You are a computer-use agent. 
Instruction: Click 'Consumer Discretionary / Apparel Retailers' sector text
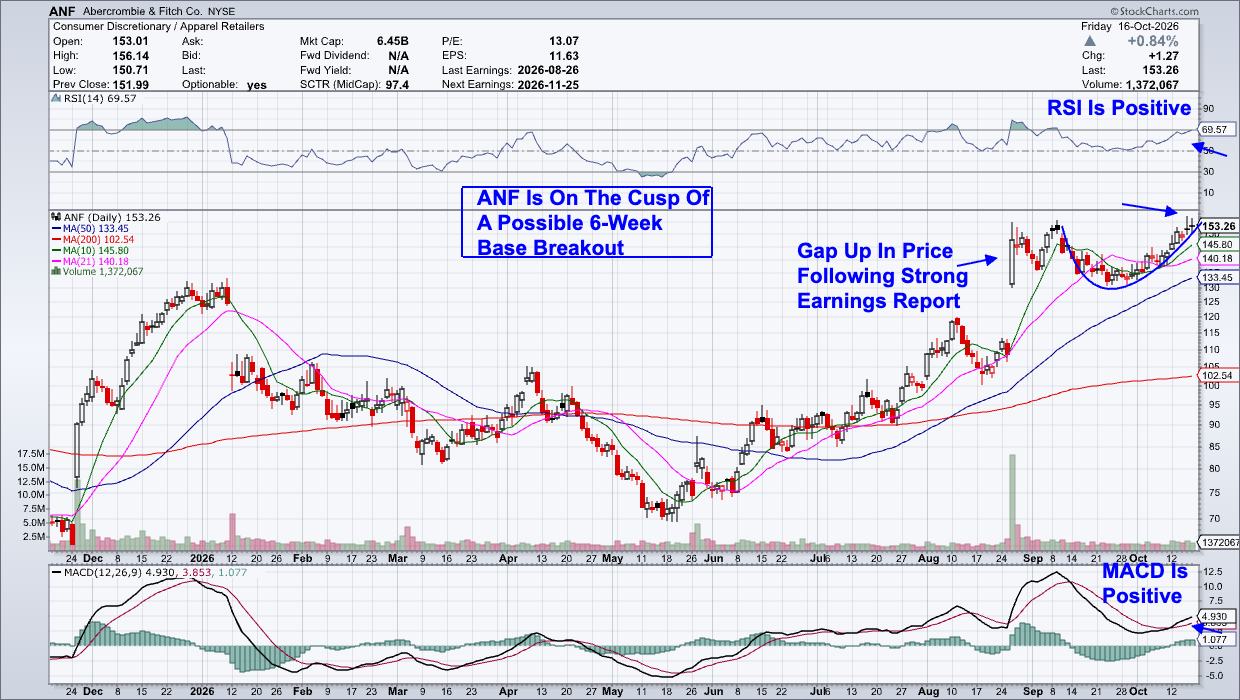(x=161, y=25)
